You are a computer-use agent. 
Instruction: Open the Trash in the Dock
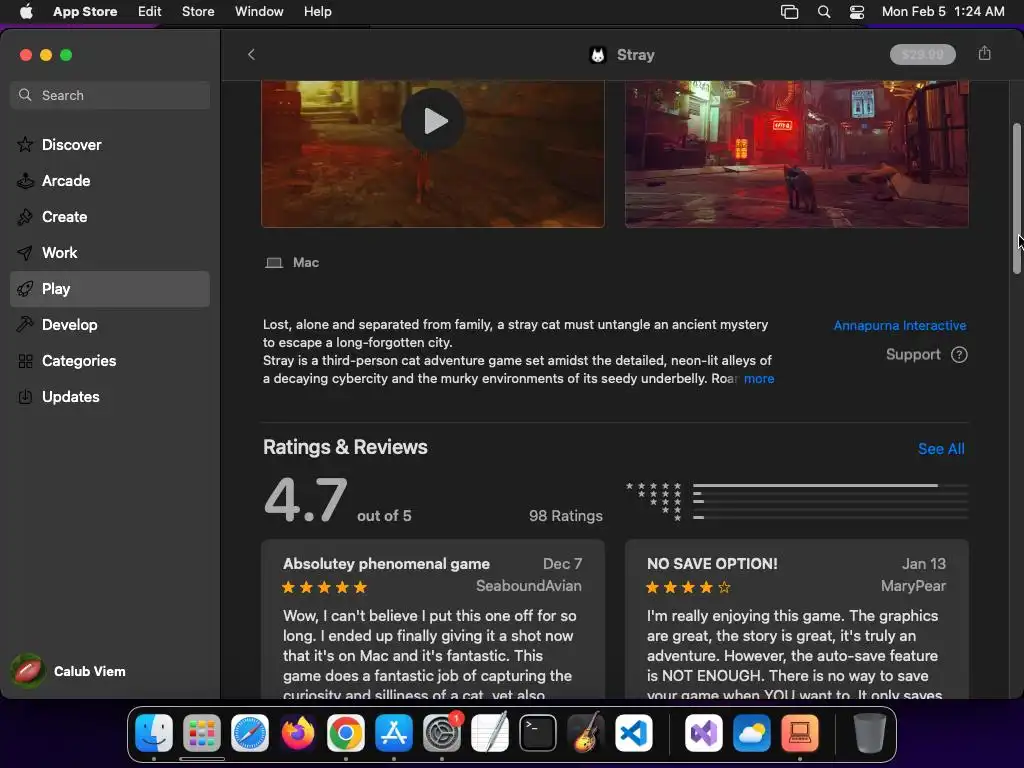tap(869, 733)
